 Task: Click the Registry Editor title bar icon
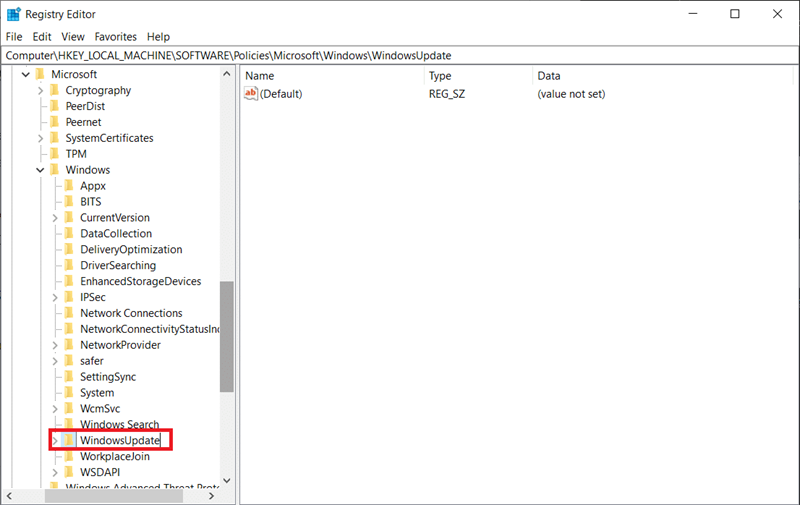(x=13, y=14)
